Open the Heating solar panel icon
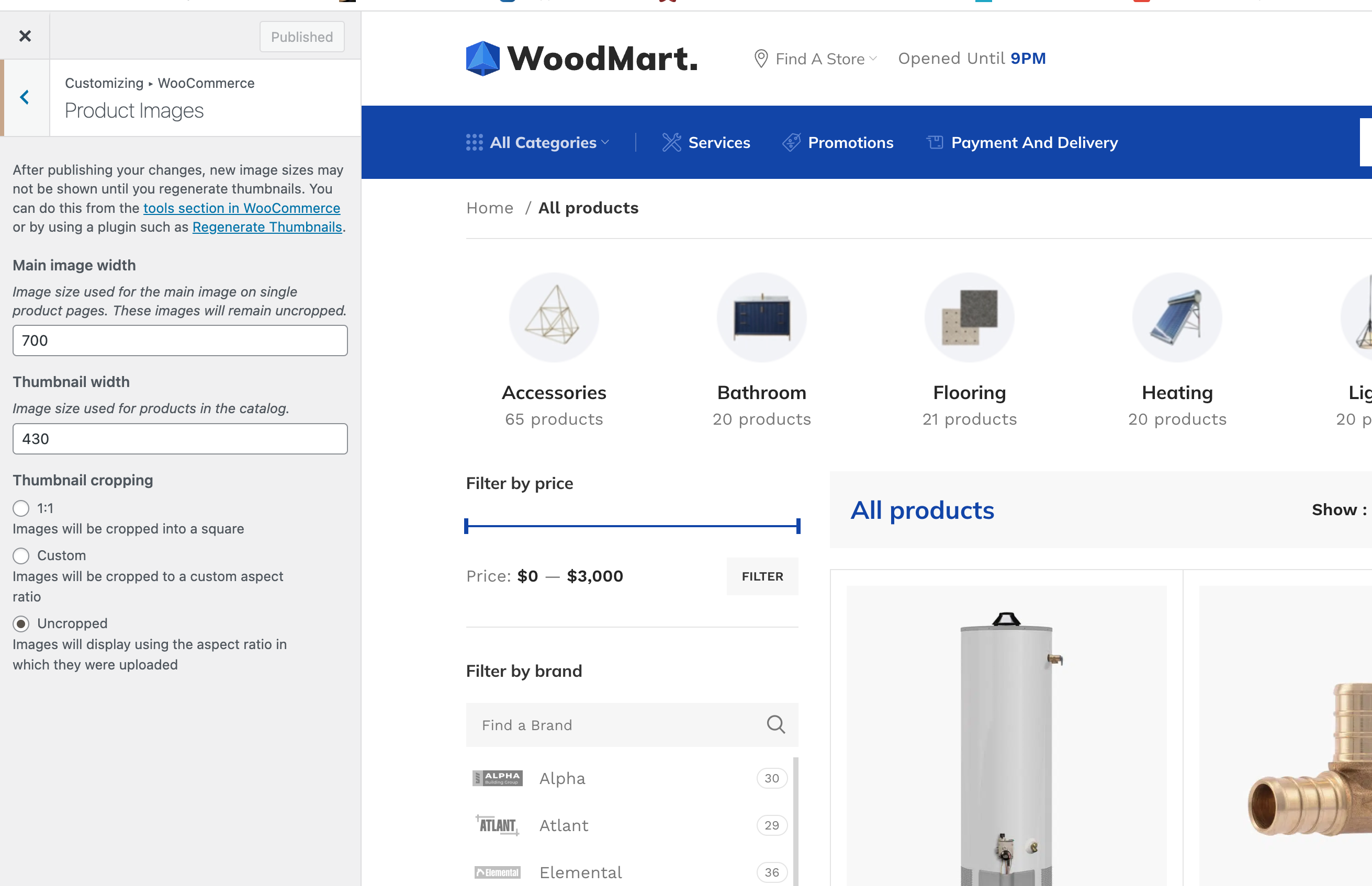1372x886 pixels. pos(1177,317)
